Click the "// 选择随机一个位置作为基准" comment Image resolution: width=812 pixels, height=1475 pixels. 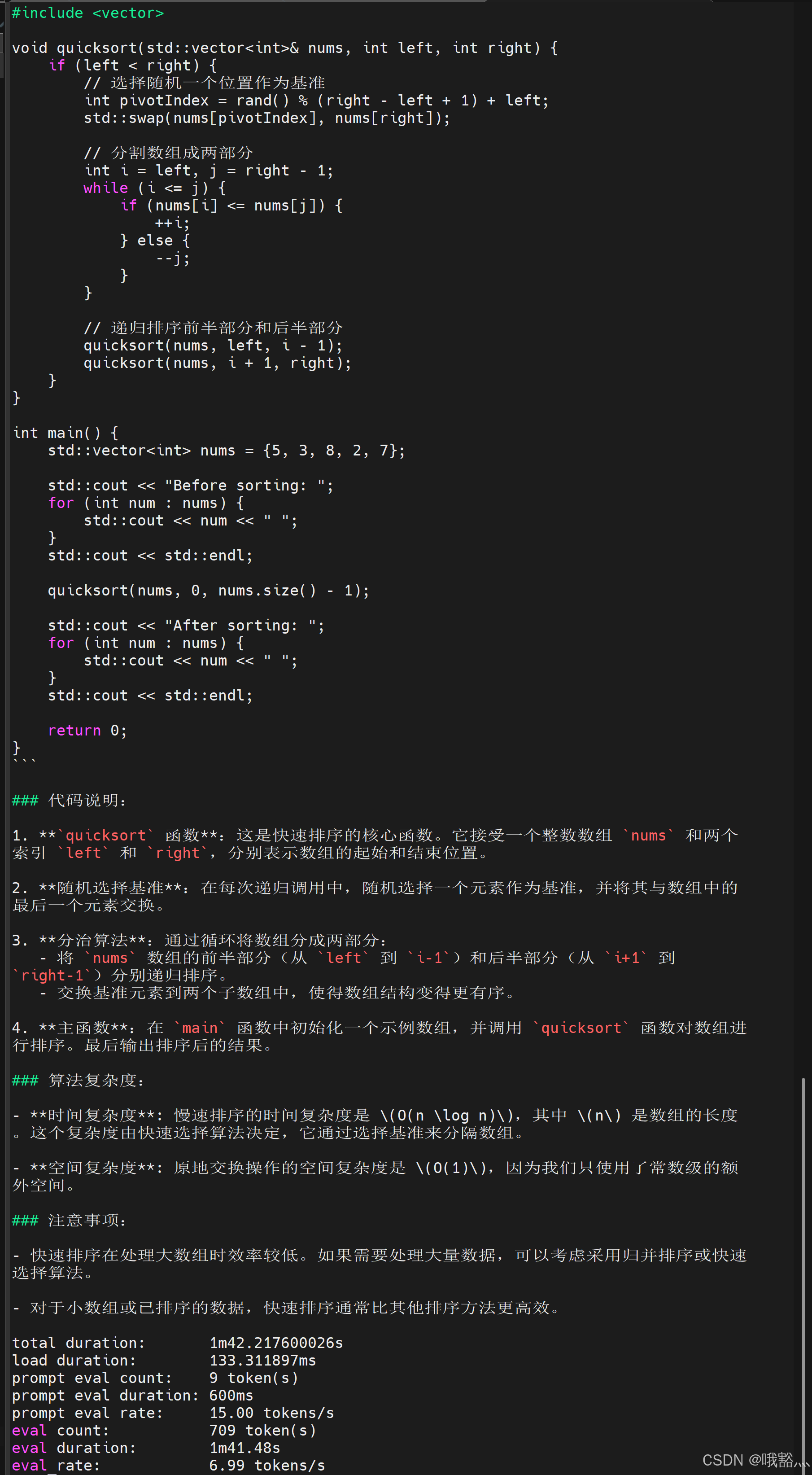coord(205,83)
